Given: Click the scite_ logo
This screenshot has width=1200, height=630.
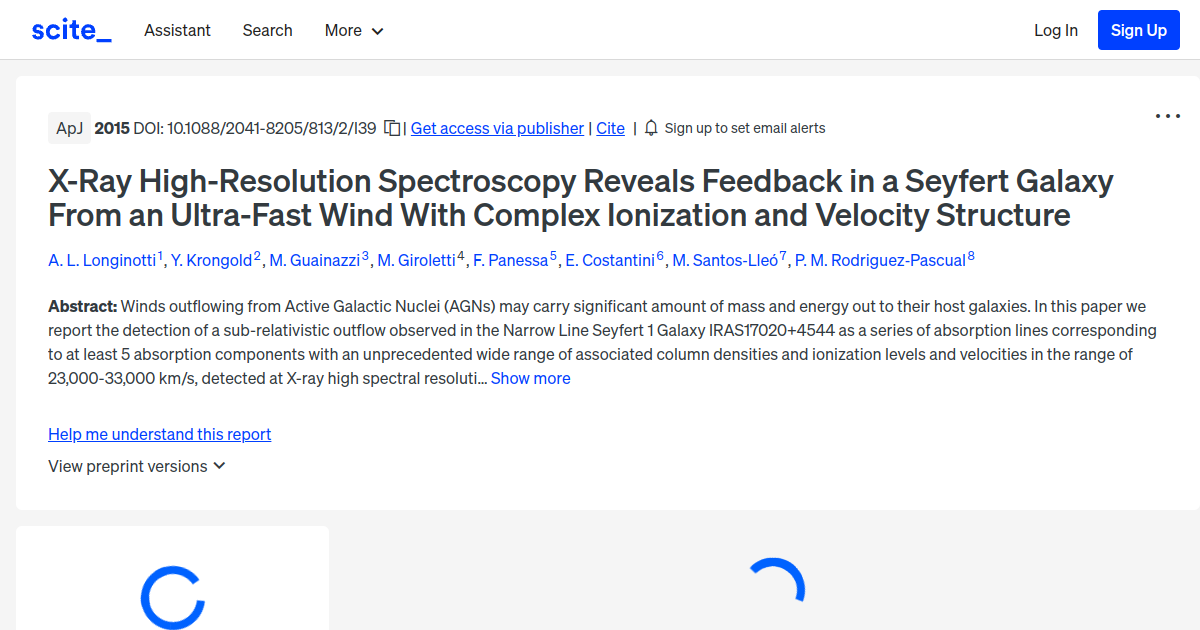Looking at the screenshot, I should [x=71, y=30].
